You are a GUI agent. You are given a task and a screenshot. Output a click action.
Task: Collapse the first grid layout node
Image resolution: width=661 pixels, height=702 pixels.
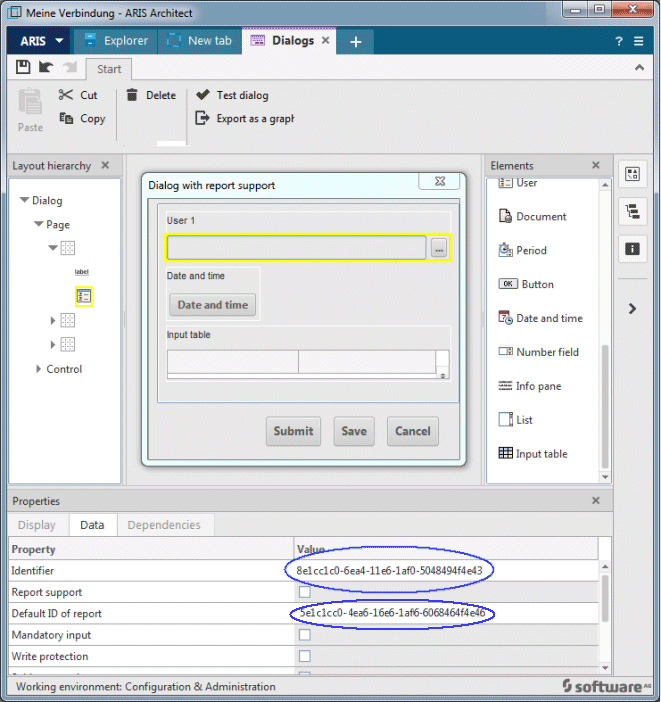coord(53,247)
